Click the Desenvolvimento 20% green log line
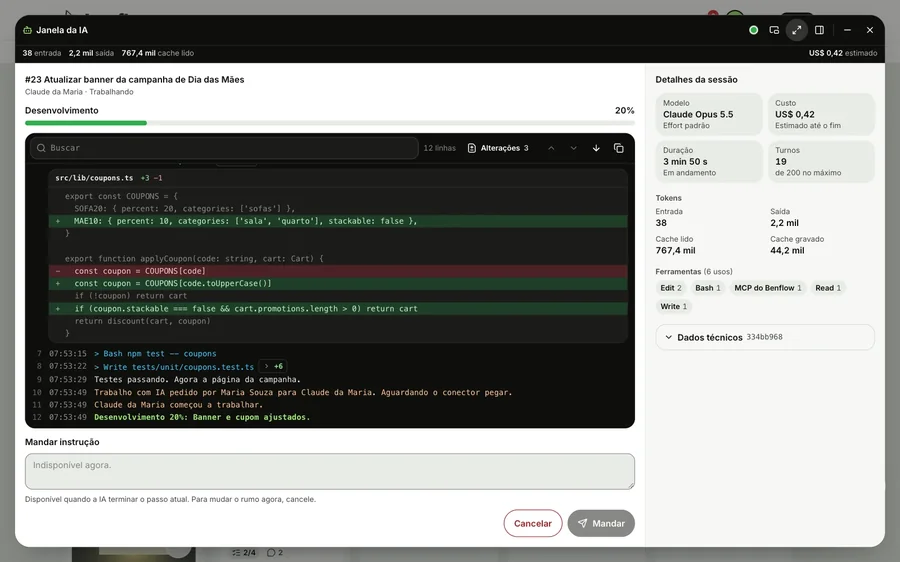This screenshot has width=900, height=562. (x=202, y=417)
